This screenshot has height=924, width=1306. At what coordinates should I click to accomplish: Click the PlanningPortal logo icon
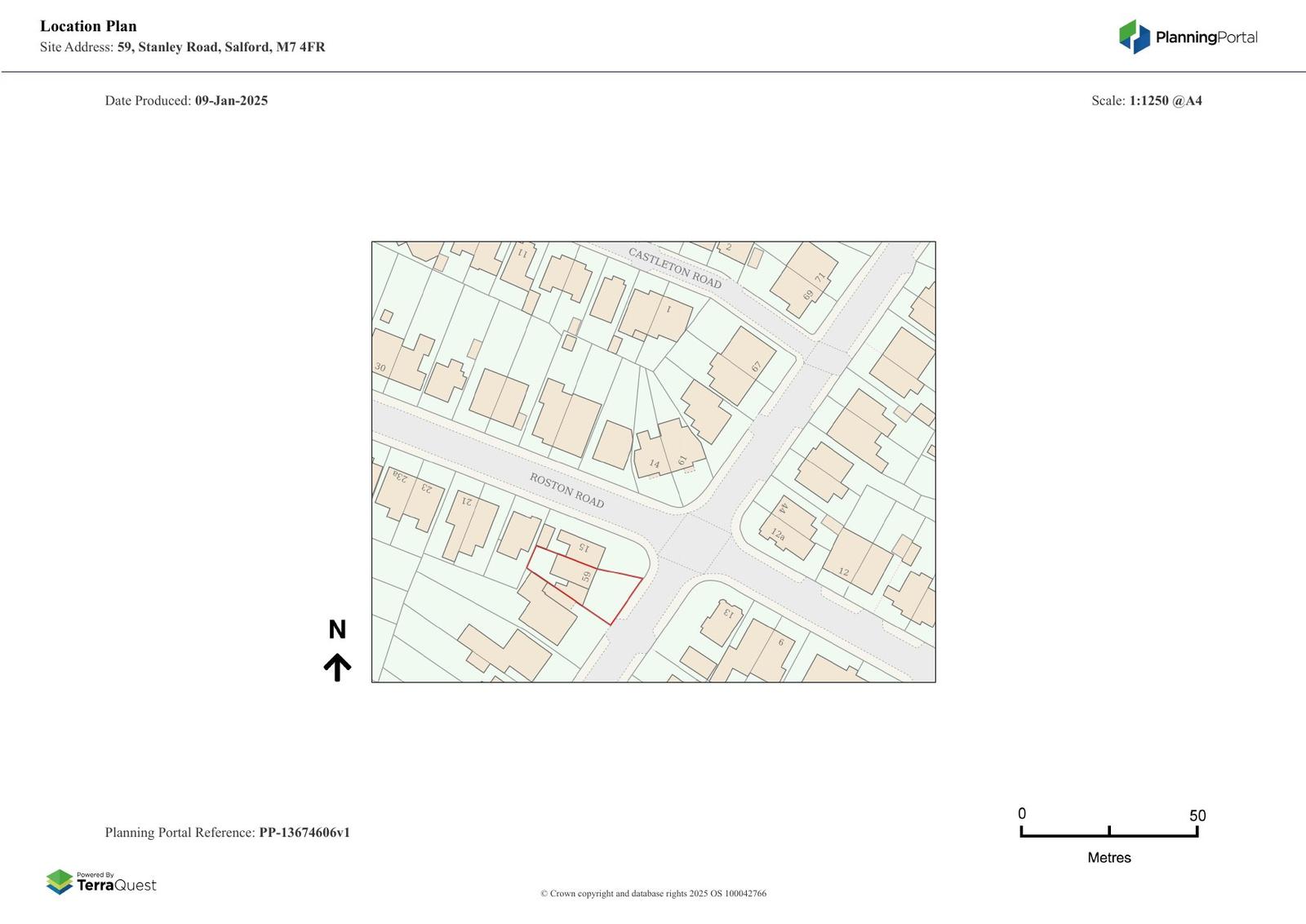coord(1134,37)
